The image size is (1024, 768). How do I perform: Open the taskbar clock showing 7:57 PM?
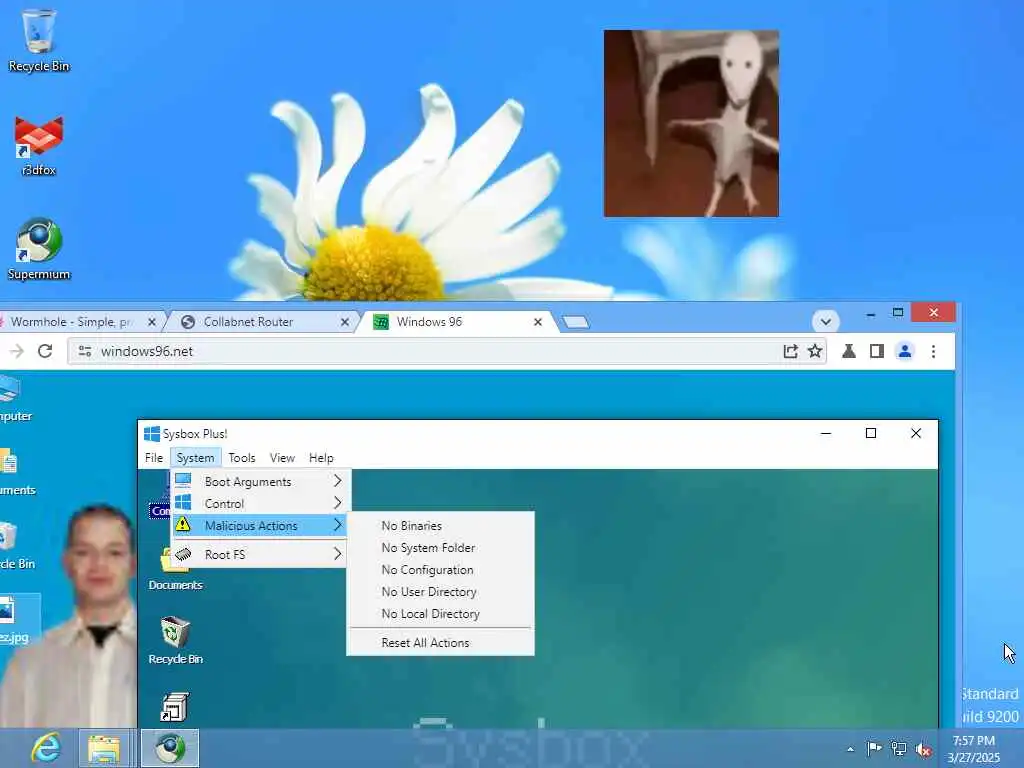point(973,748)
